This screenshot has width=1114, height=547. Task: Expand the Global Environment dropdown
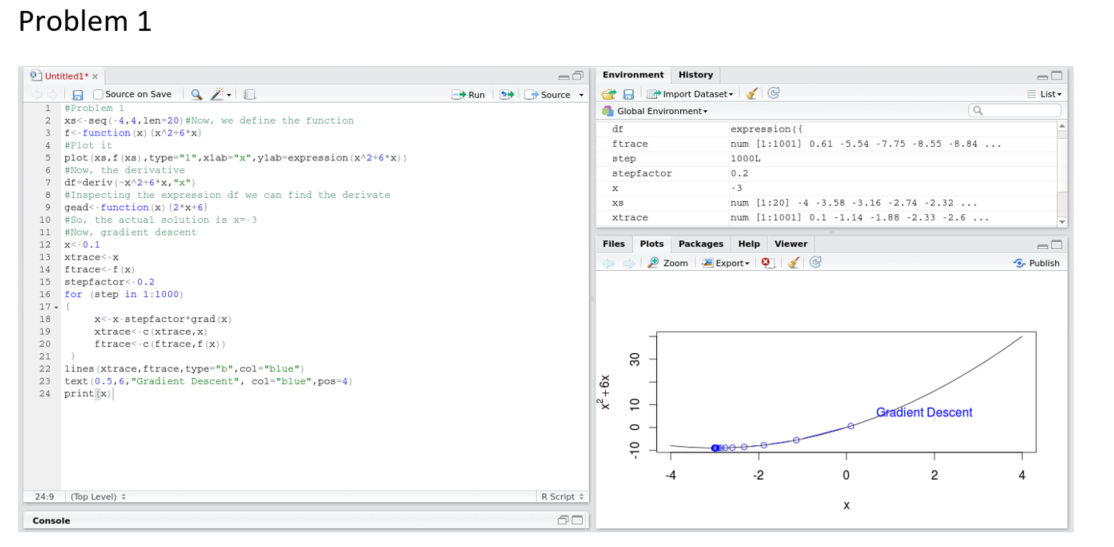tap(660, 111)
